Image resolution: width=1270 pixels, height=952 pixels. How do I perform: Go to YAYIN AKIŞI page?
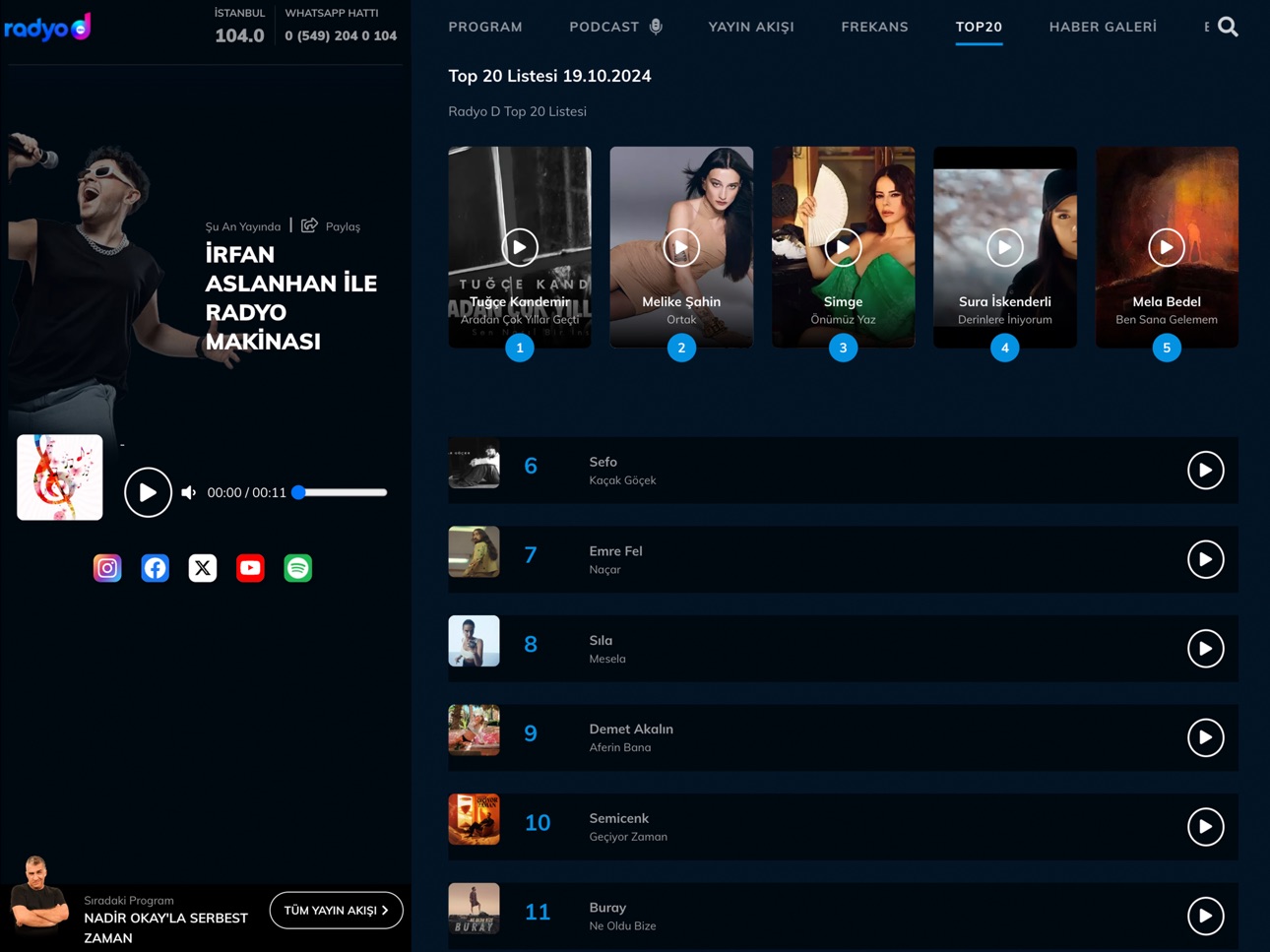tap(751, 27)
